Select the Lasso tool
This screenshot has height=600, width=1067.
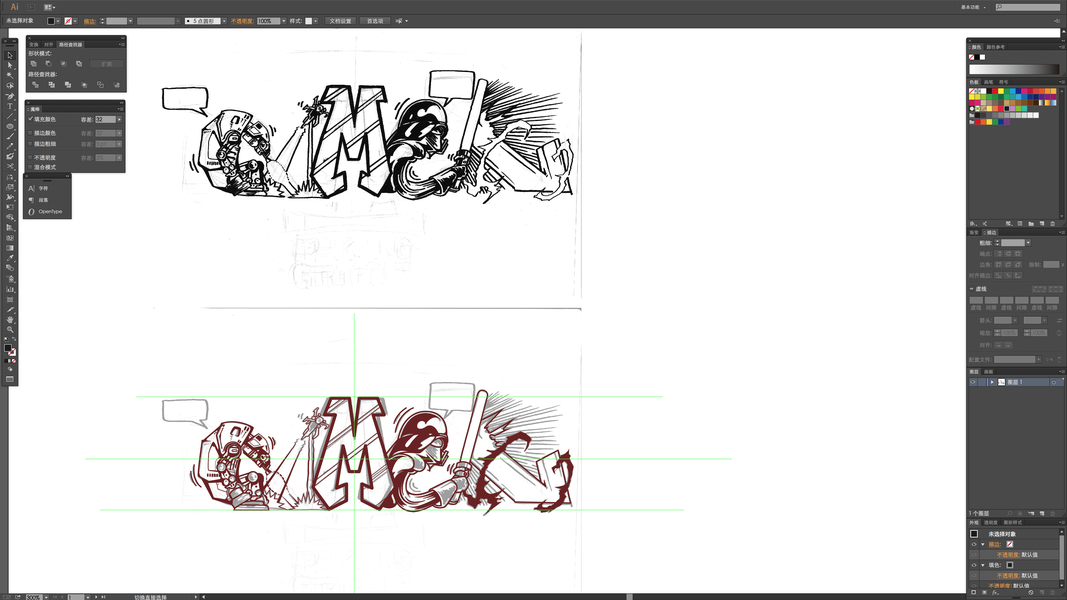tap(10, 86)
